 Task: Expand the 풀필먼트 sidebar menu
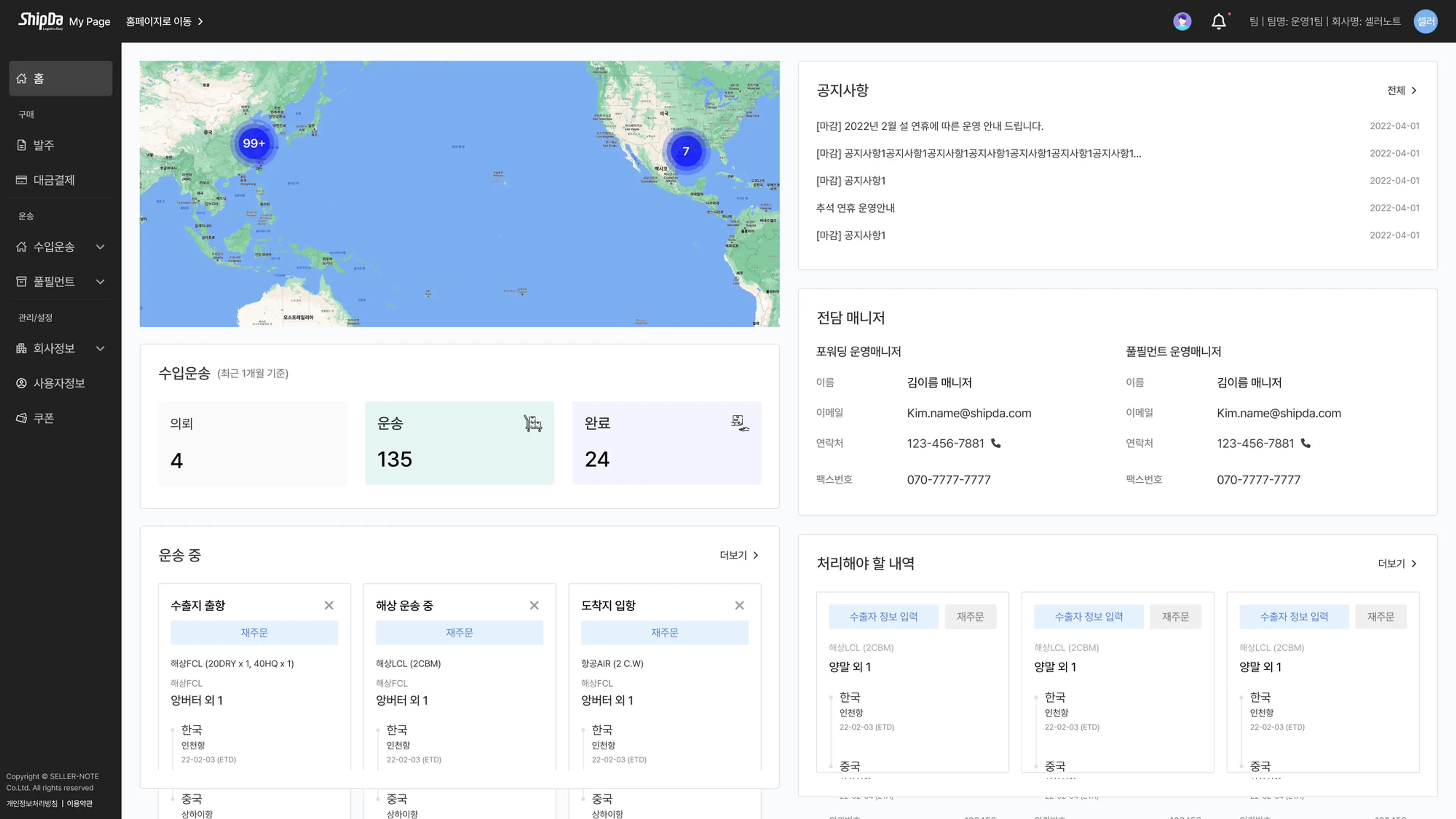[100, 281]
